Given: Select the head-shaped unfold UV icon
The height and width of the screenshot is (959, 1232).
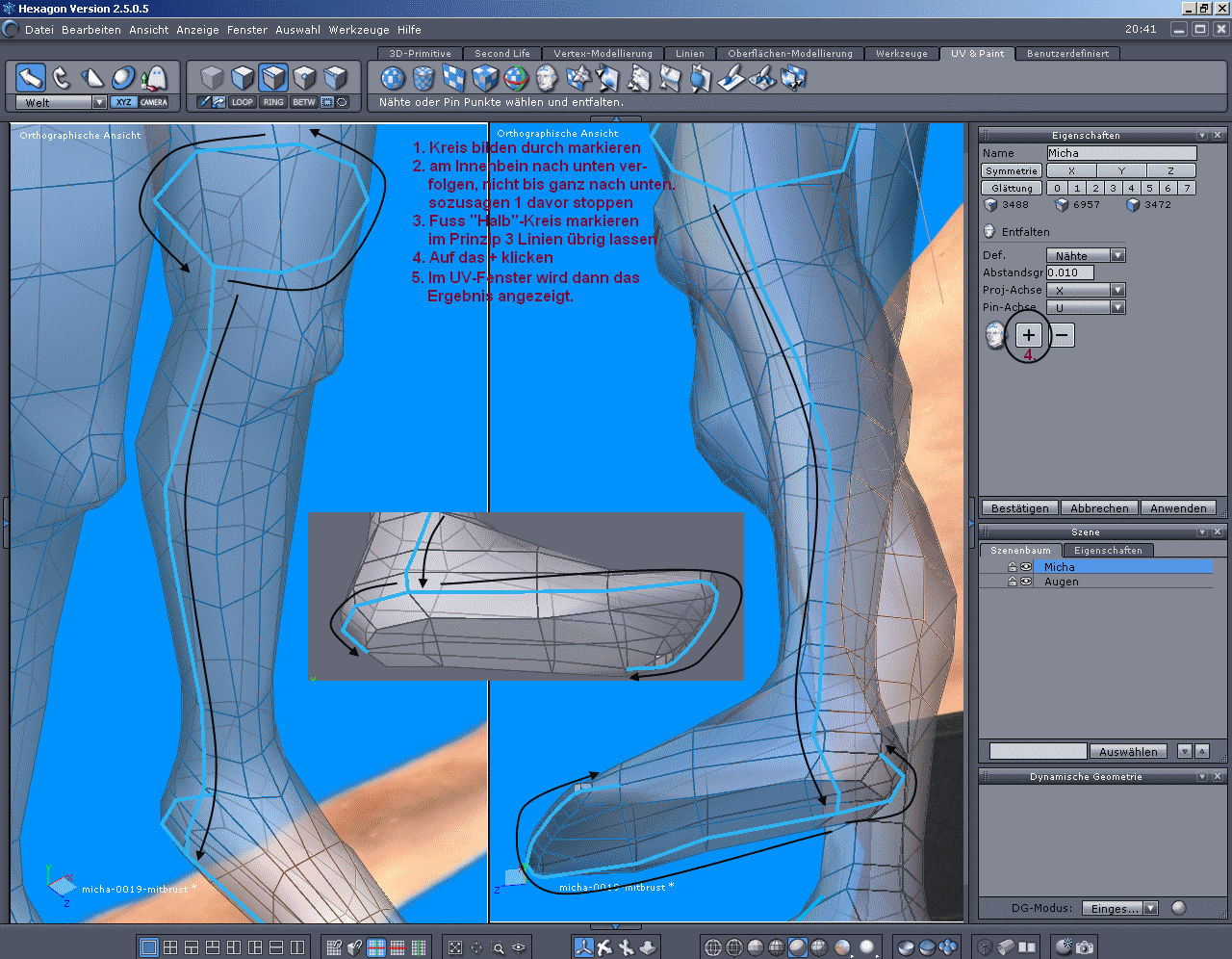Looking at the screenshot, I should pos(547,78).
